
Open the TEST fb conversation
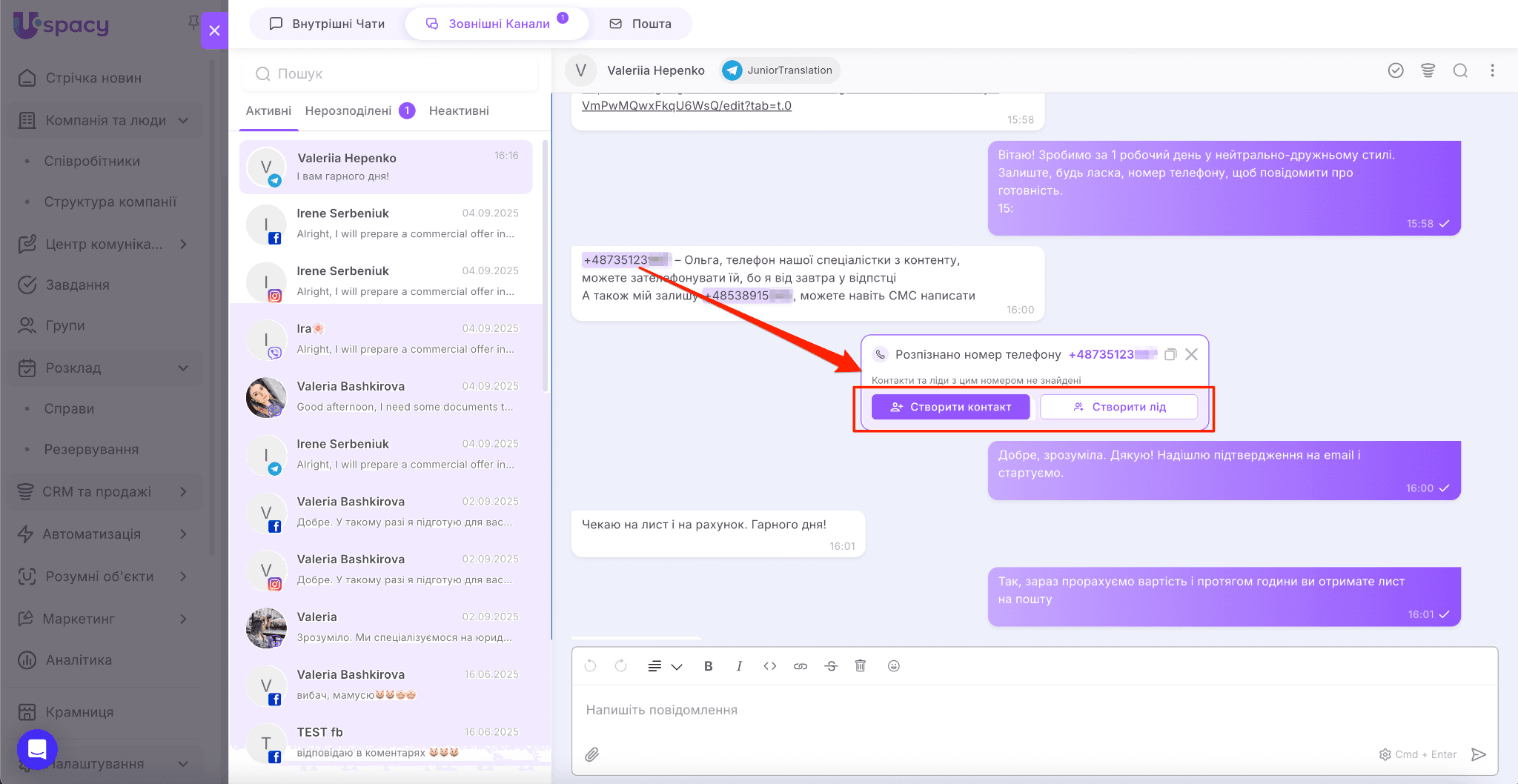385,743
